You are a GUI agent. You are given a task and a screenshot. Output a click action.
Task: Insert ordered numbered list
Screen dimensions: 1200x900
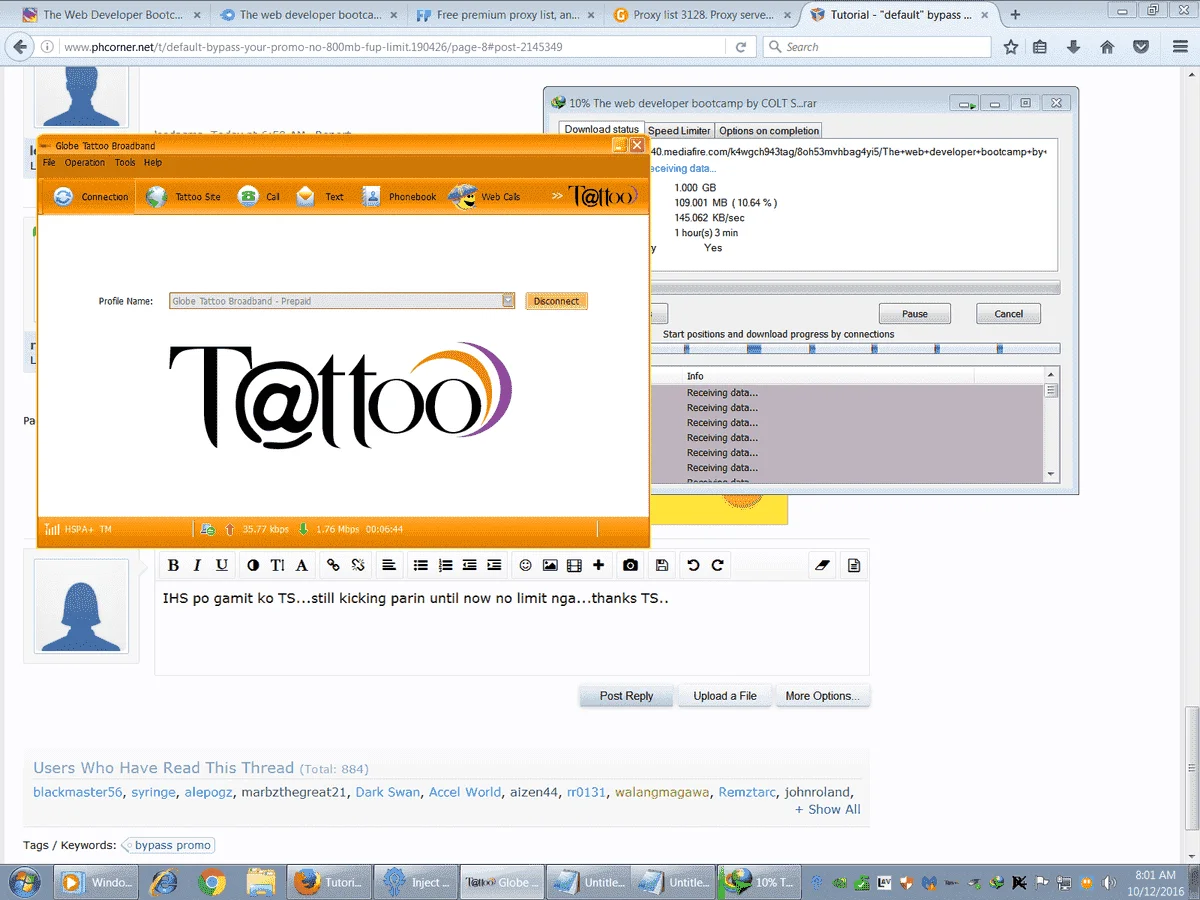(446, 565)
